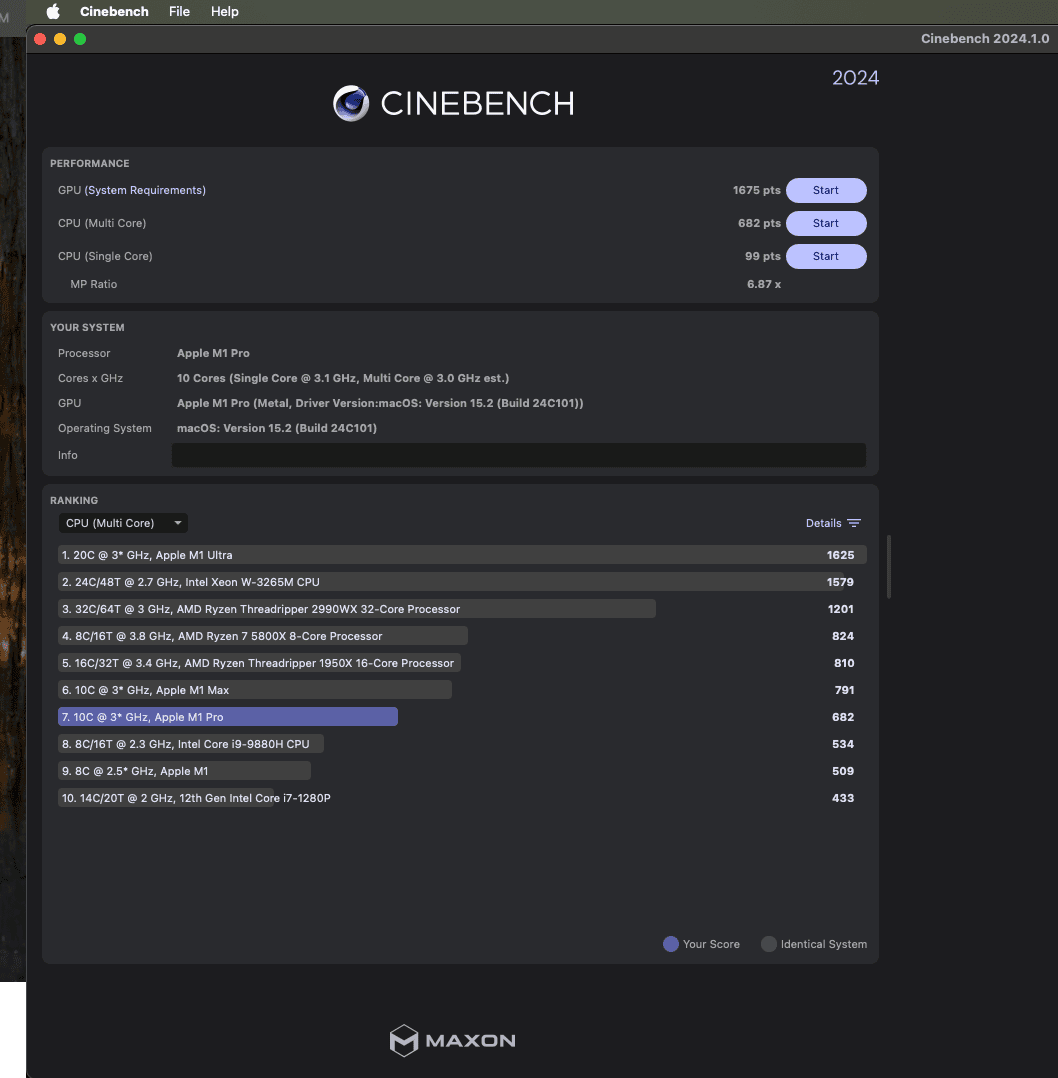Viewport: 1058px width, 1078px height.
Task: Click the Apple M1 Pro processor value
Action: [213, 353]
